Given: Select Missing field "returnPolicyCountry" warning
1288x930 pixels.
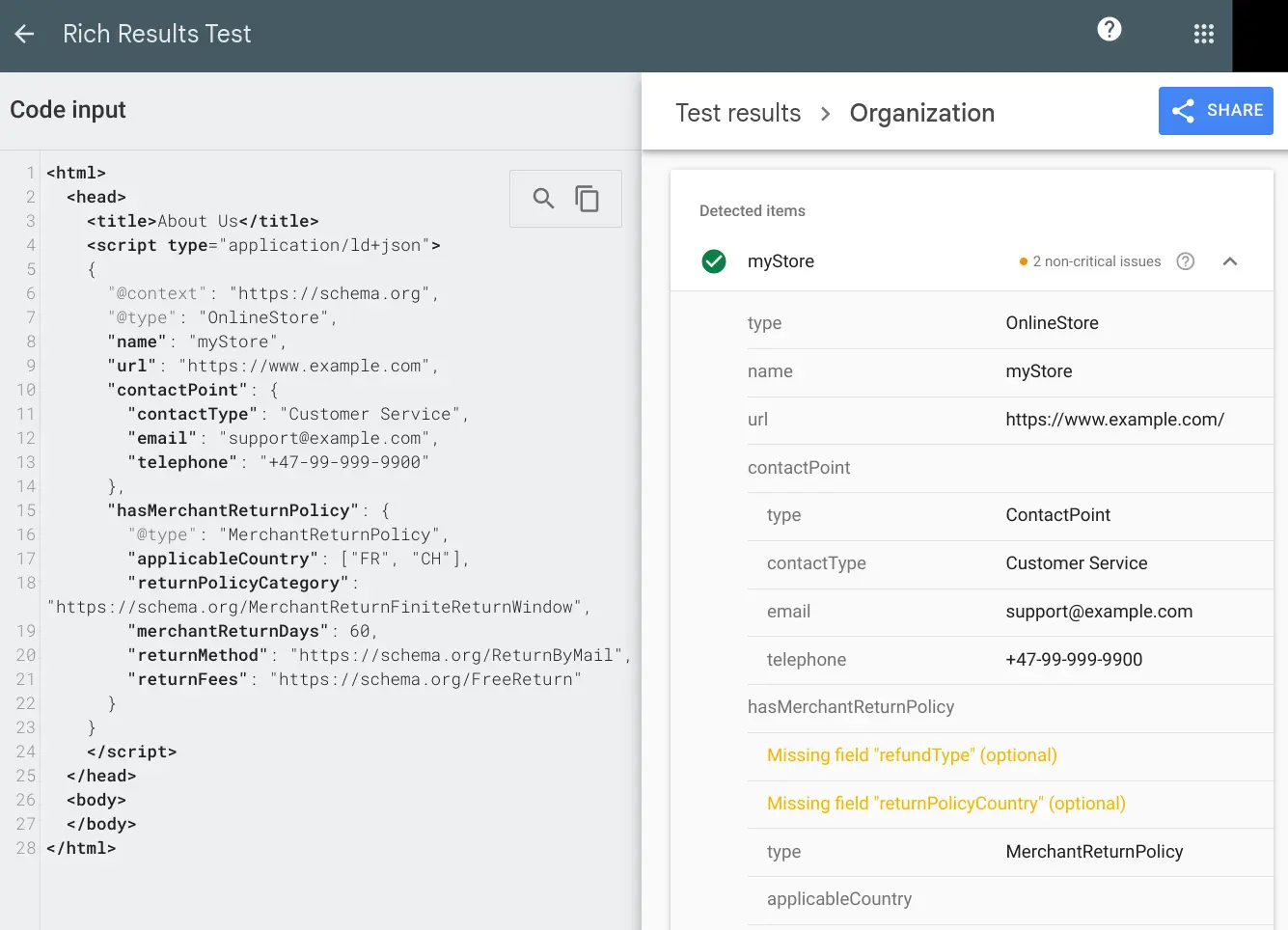Looking at the screenshot, I should click(x=945, y=804).
